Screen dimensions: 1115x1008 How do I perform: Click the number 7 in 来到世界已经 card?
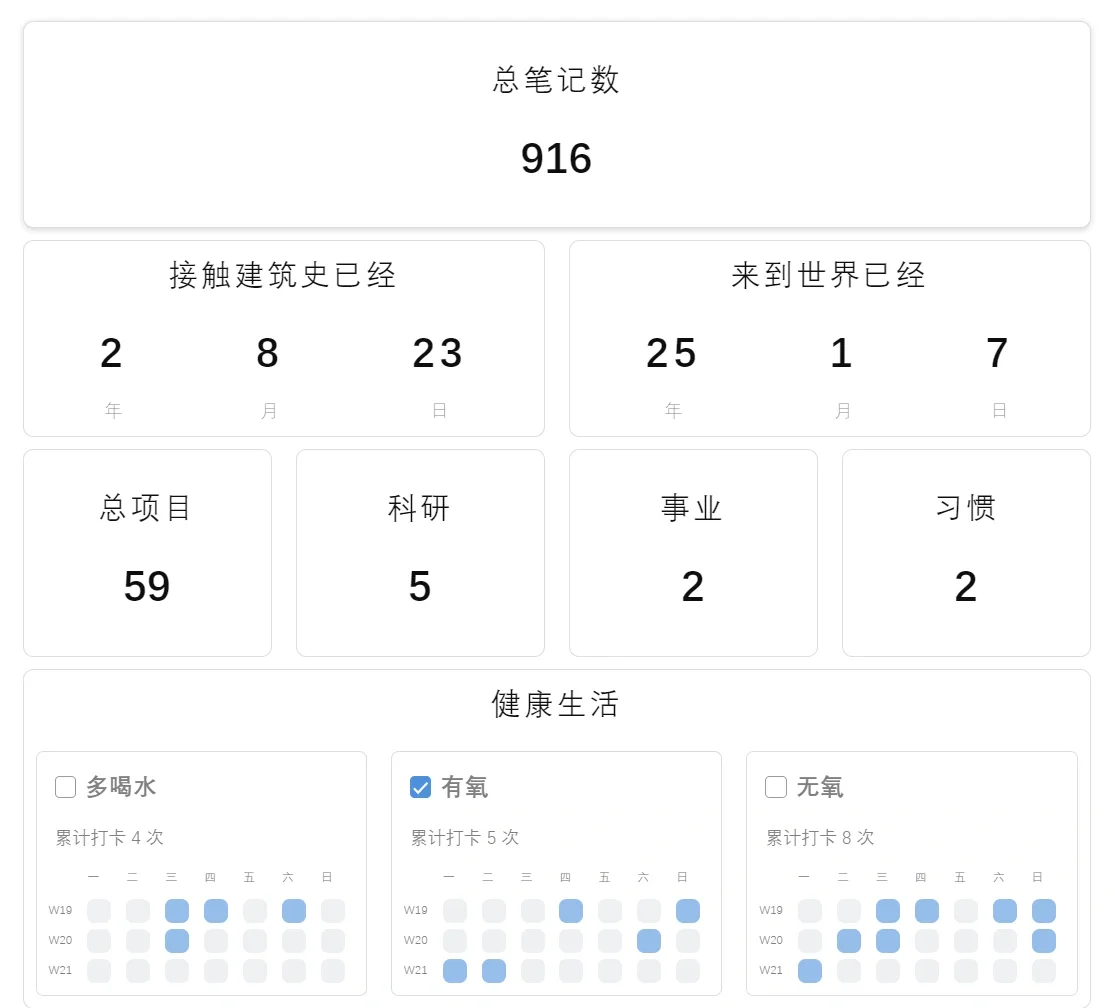tap(998, 353)
